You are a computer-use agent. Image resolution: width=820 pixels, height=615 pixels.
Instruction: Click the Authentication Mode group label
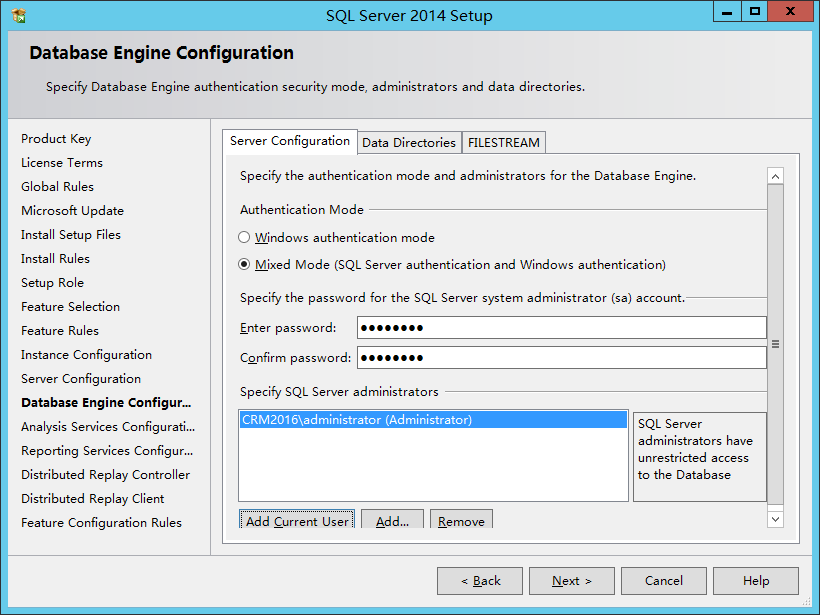click(302, 210)
